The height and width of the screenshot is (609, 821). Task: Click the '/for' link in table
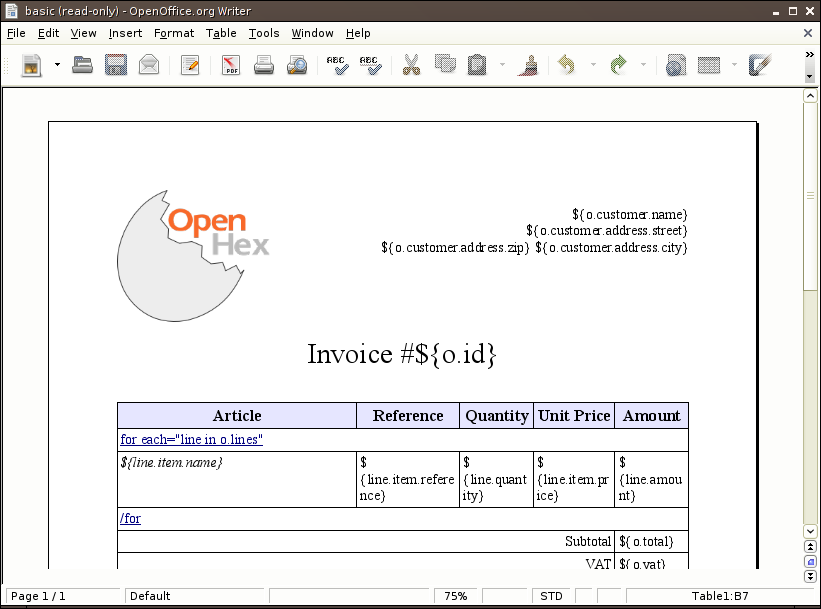click(130, 518)
